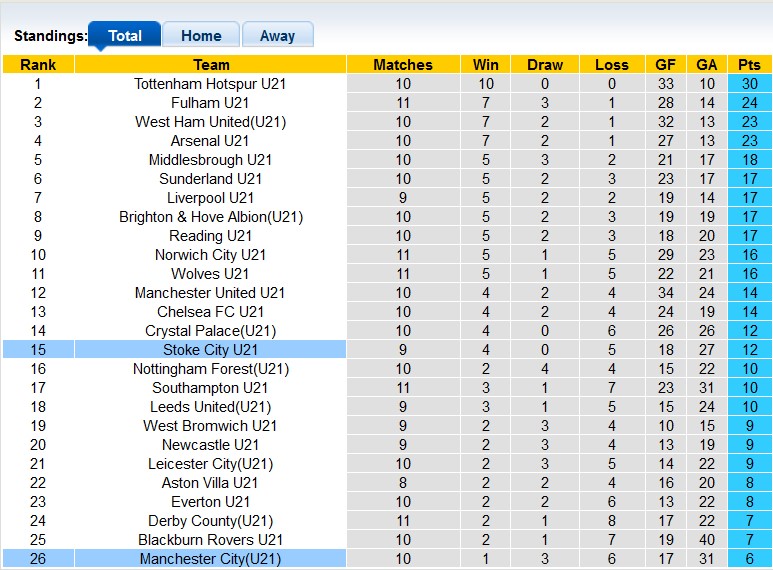
Task: Click Liverpool U21 team name
Action: (x=211, y=198)
